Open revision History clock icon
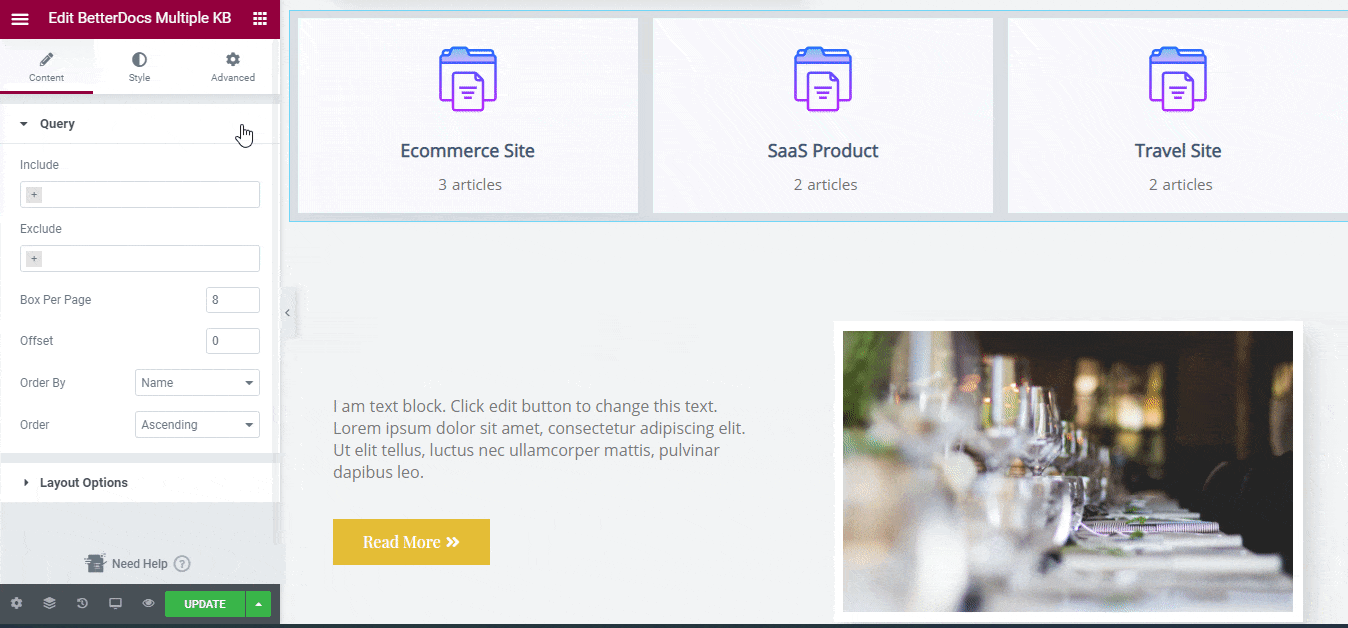This screenshot has height=628, width=1348. [82, 604]
